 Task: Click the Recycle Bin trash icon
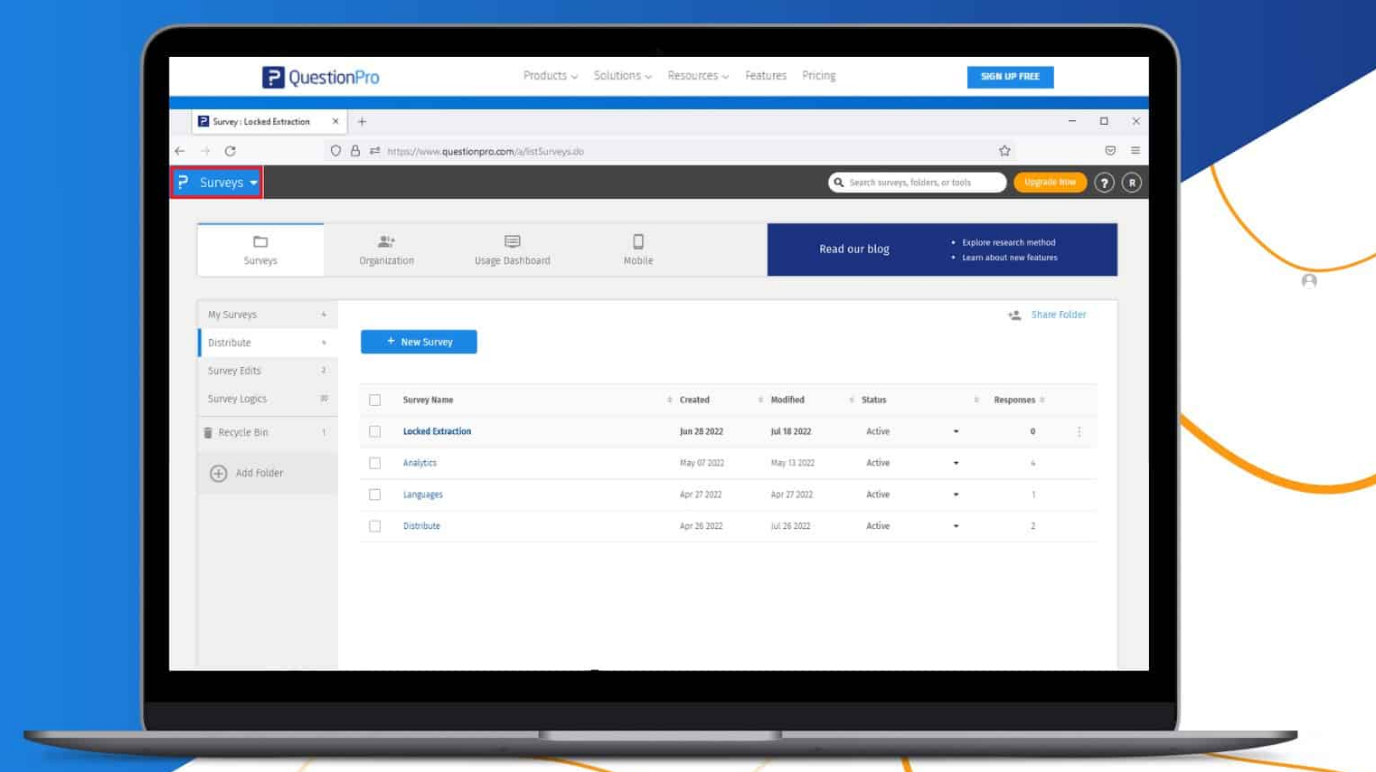(x=208, y=433)
